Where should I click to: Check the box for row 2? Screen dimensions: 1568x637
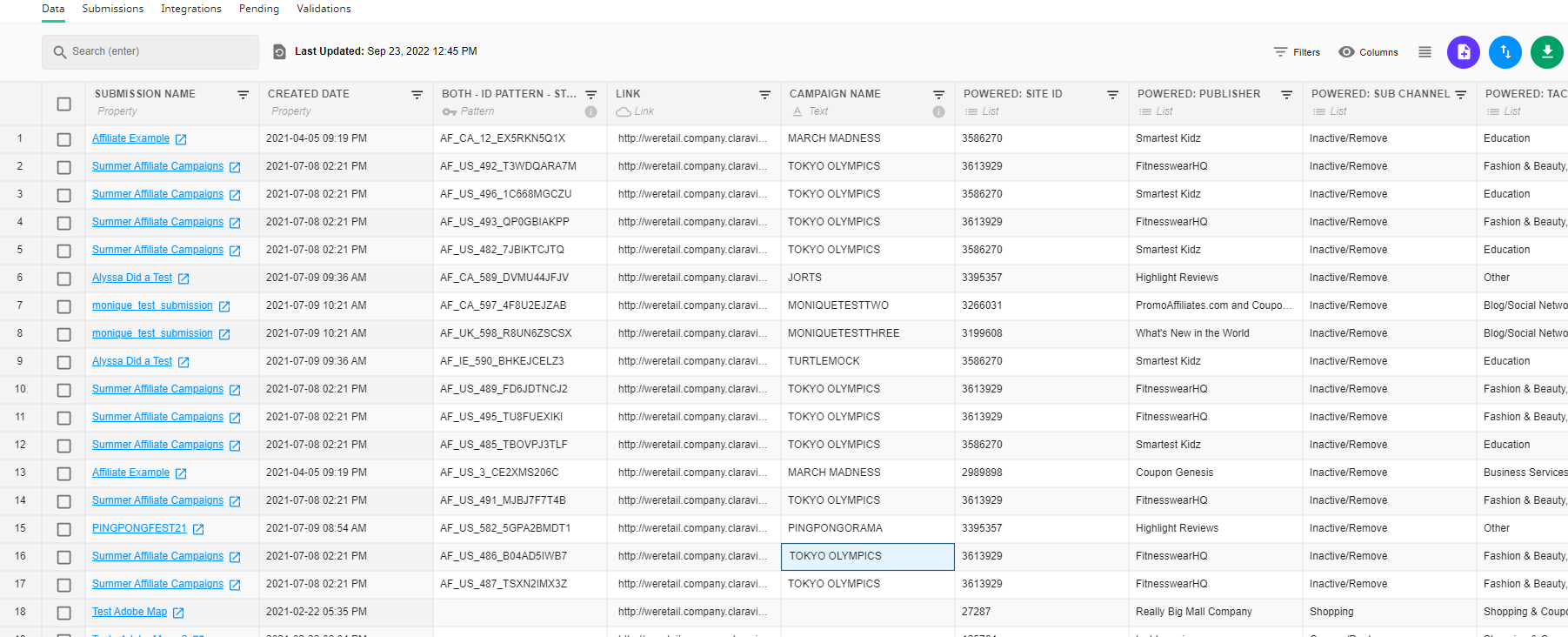click(63, 167)
